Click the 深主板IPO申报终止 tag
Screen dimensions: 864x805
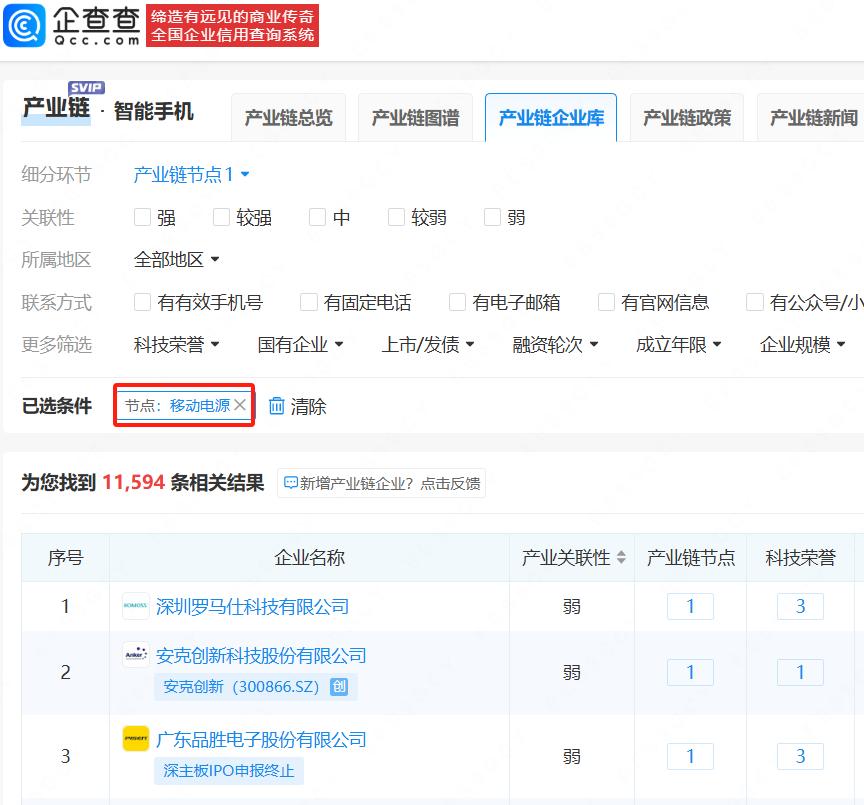tap(230, 771)
